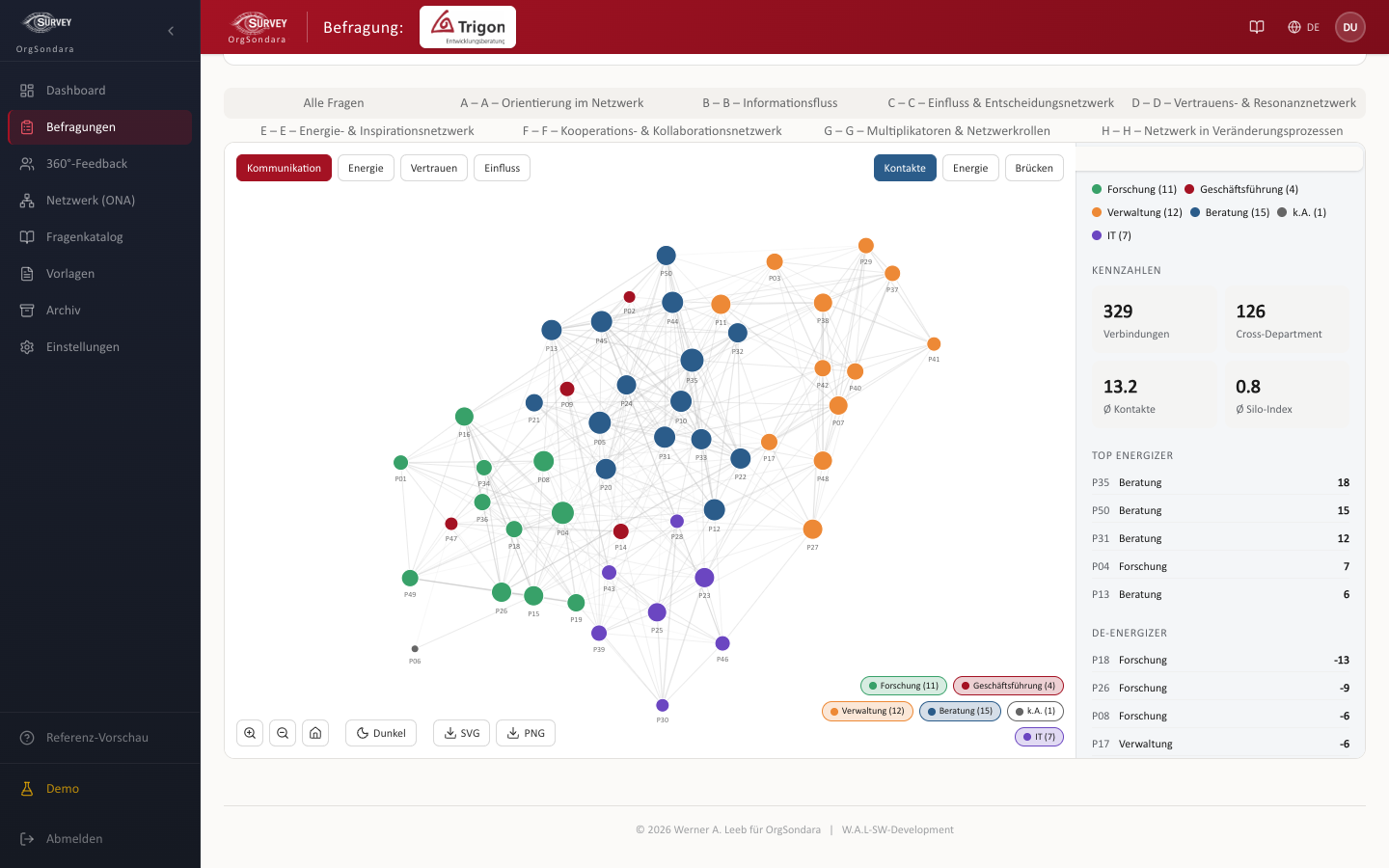Zoom out of the network graph
This screenshot has height=868, width=1389.
(283, 733)
